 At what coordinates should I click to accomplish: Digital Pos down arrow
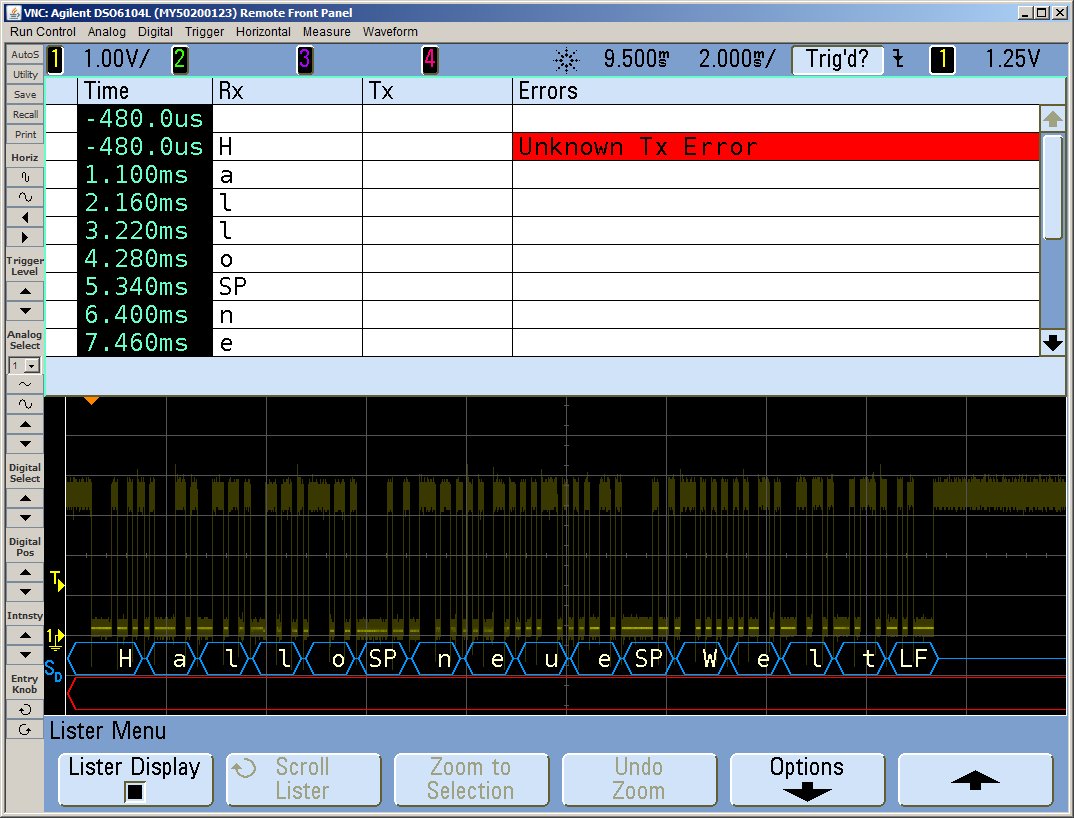click(25, 592)
